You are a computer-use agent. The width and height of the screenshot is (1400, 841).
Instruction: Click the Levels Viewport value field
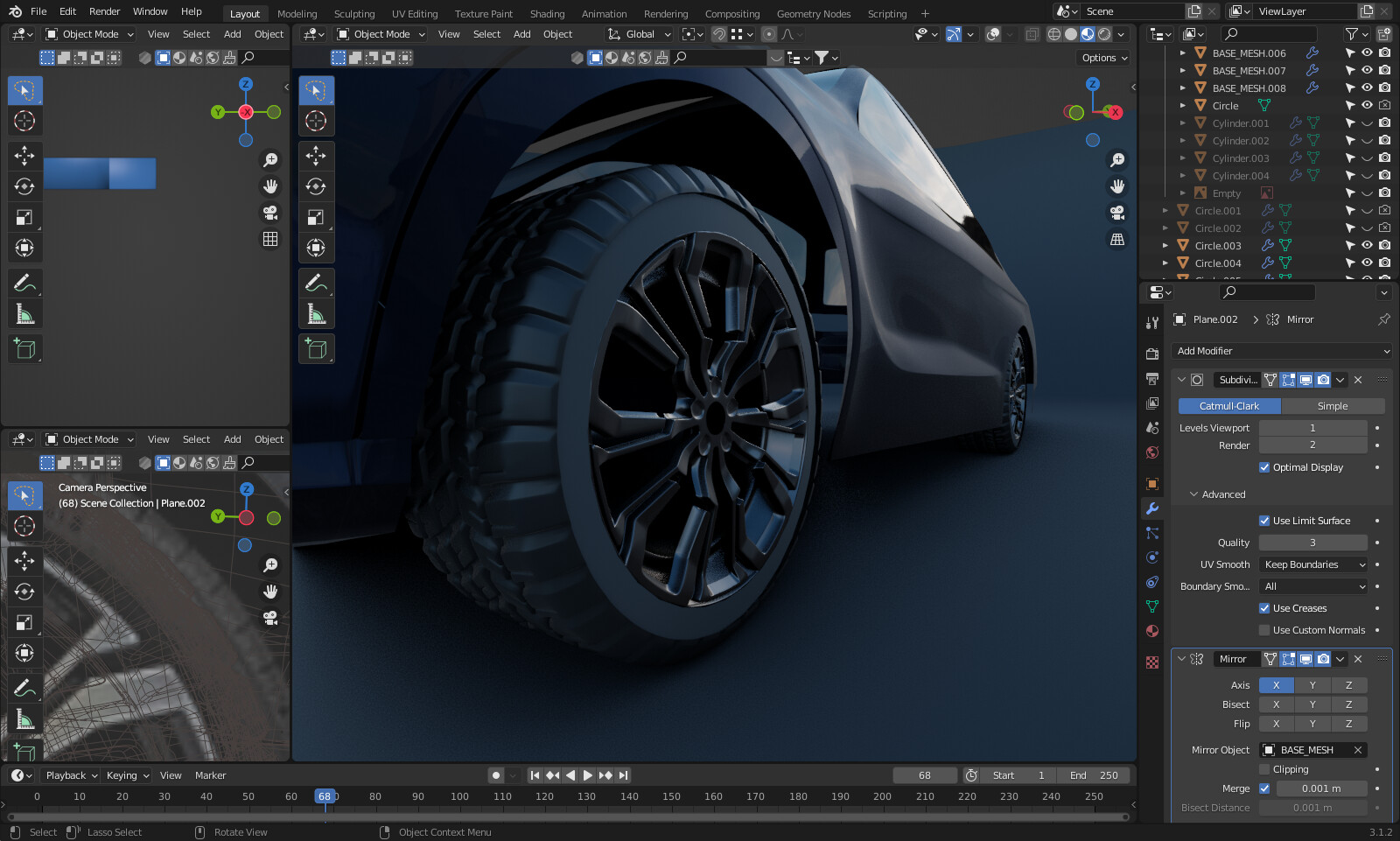[x=1312, y=428]
